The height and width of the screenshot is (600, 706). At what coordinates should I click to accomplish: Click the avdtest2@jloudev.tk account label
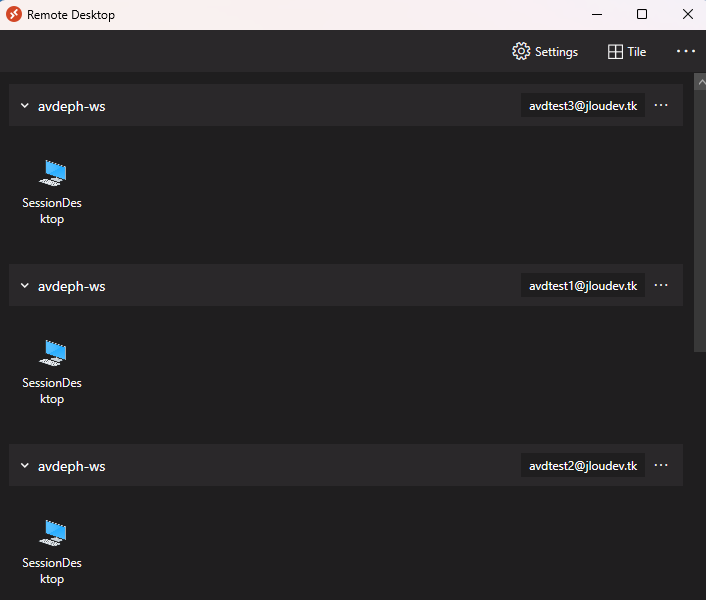point(583,466)
